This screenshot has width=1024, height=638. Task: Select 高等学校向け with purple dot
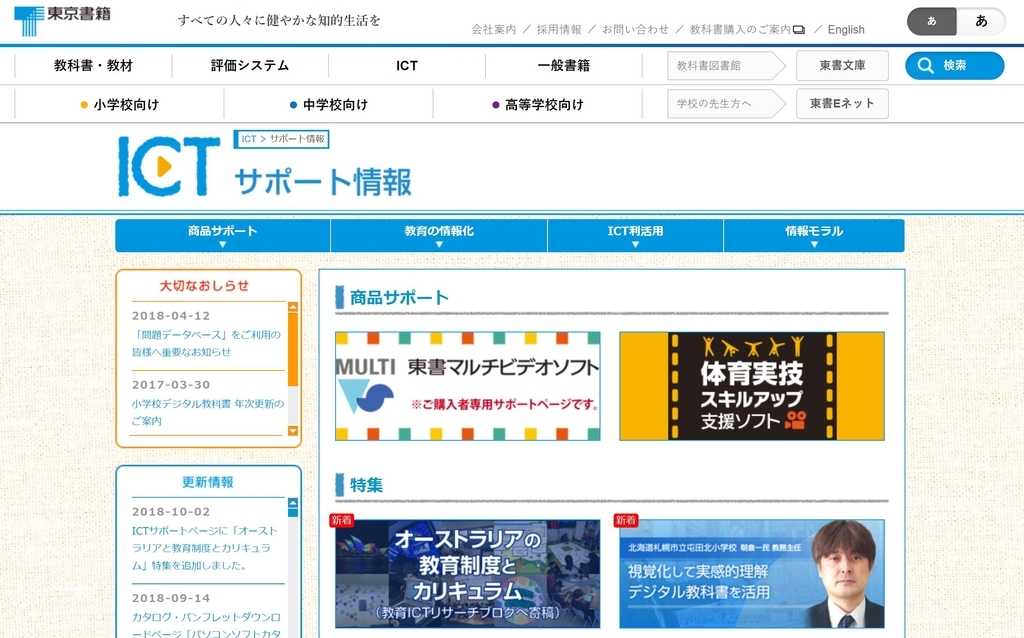pos(537,104)
